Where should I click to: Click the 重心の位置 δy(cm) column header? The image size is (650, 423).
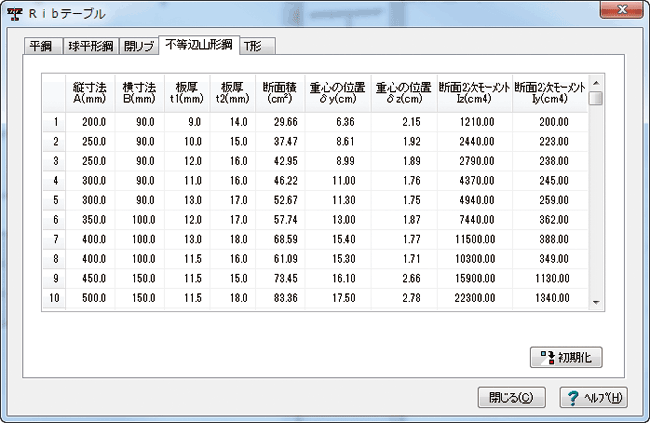click(338, 93)
